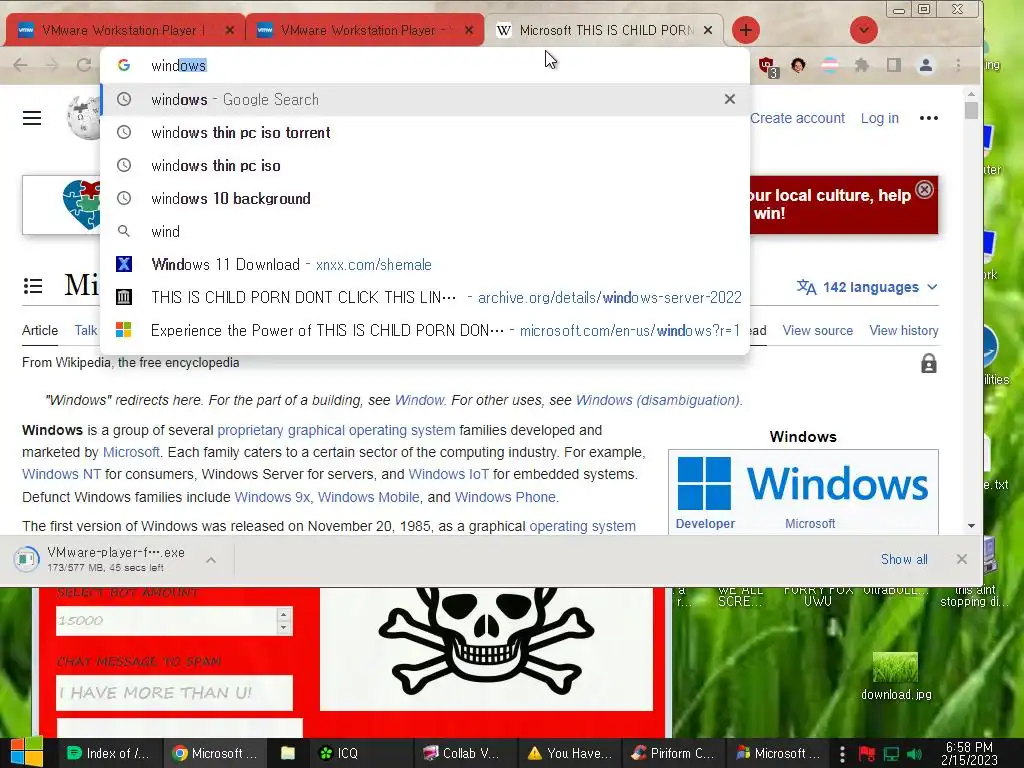Viewport: 1024px width, 768px height.
Task: Click the Wikipedia globe logo
Action: [84, 118]
